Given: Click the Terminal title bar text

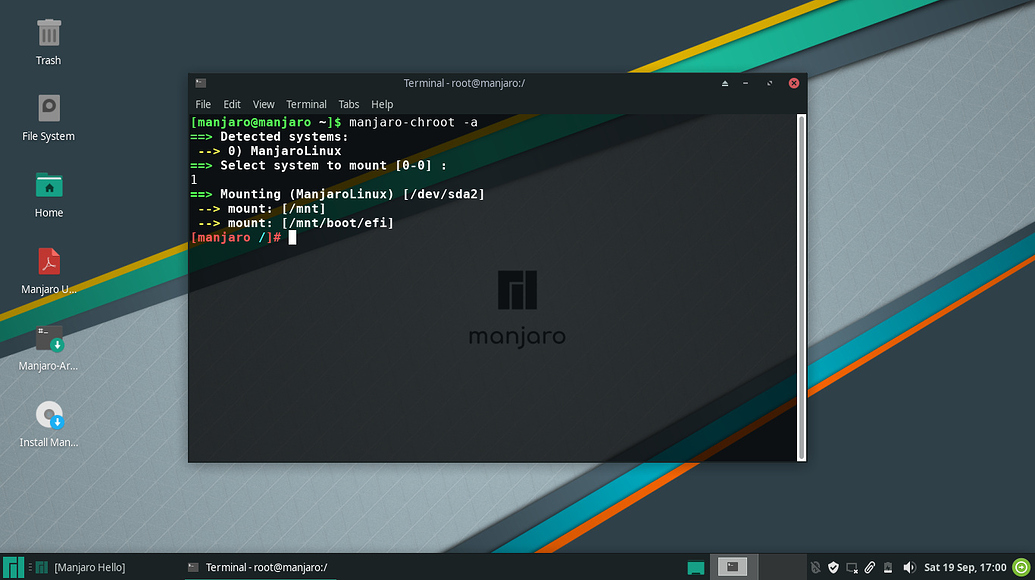Looking at the screenshot, I should point(464,83).
